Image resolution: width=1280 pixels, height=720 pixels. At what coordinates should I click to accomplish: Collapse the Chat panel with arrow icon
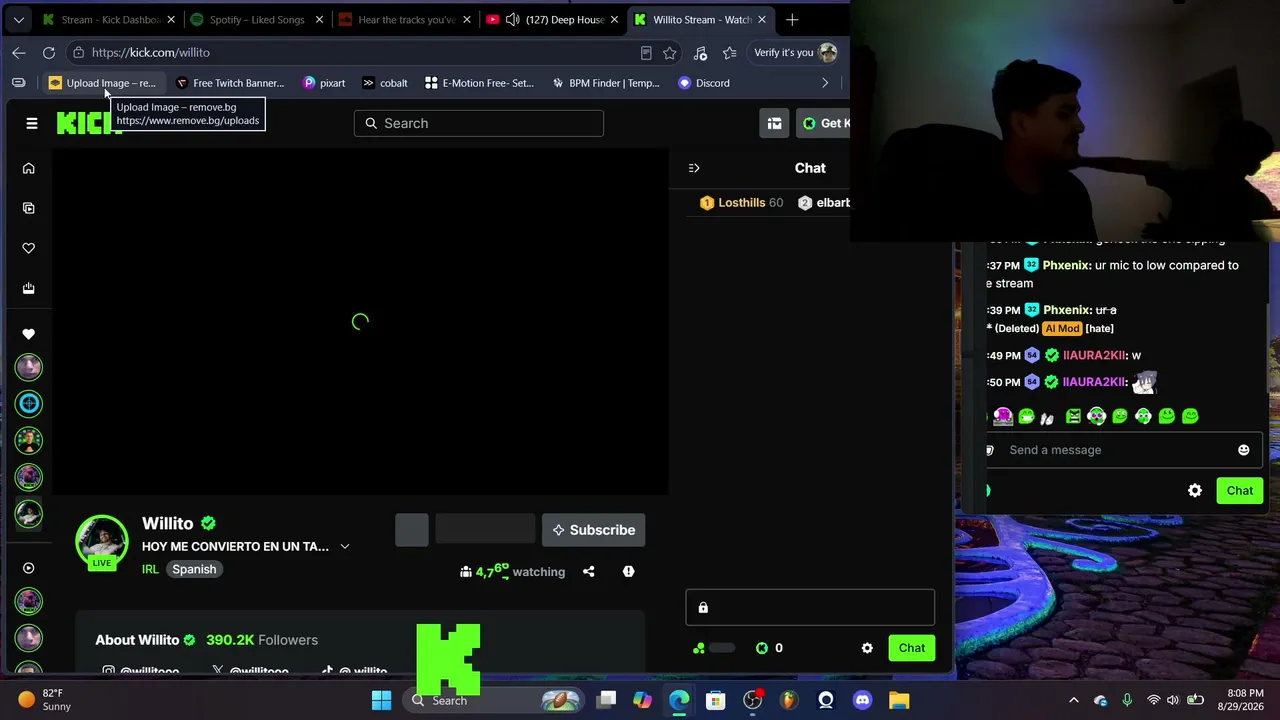(x=694, y=168)
